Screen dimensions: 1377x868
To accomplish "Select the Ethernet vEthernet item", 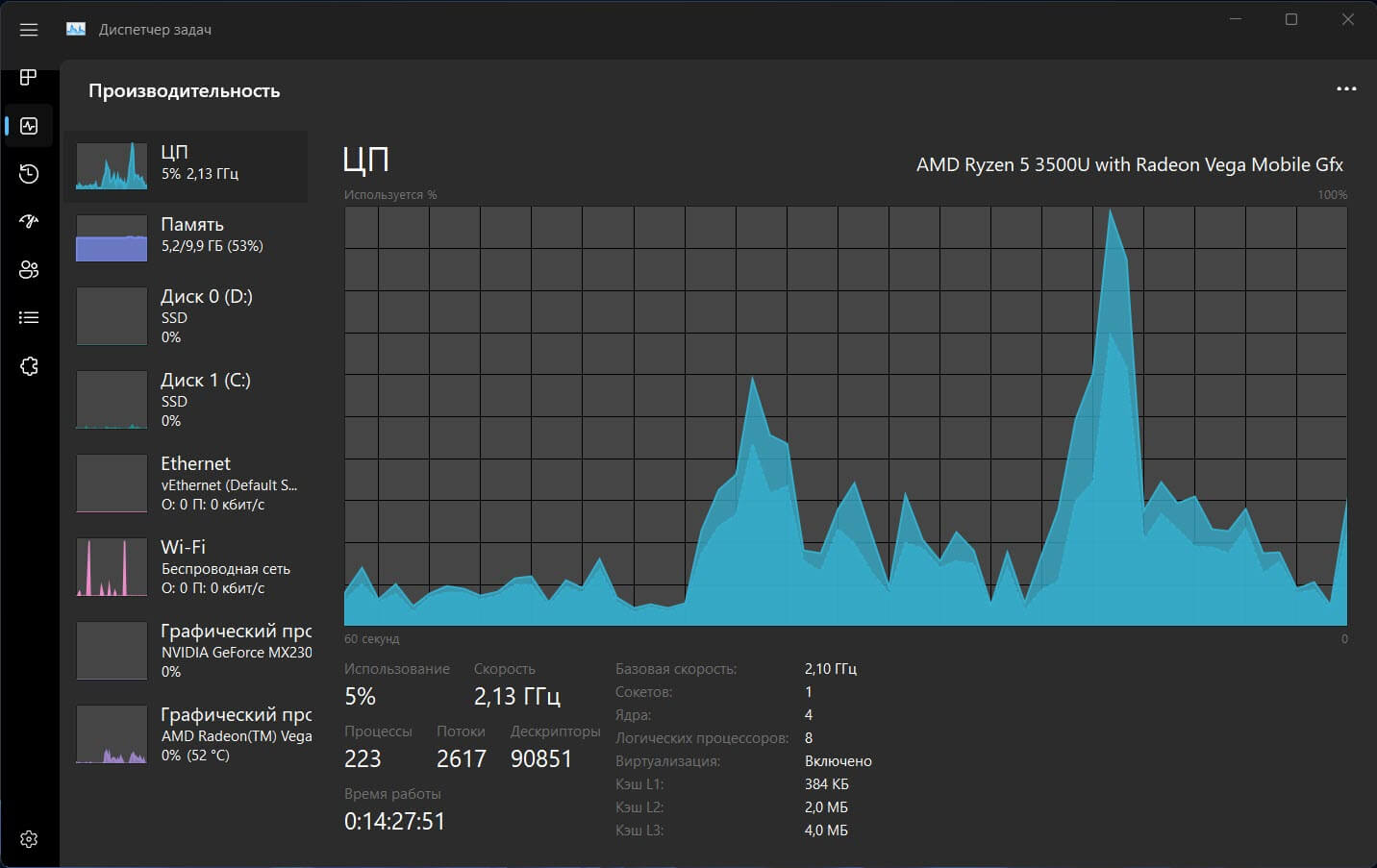I will click(187, 483).
